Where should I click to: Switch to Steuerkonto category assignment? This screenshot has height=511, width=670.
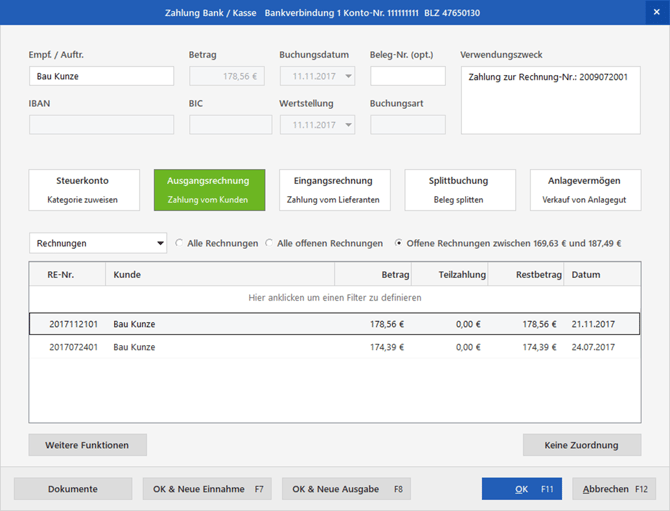[84, 190]
